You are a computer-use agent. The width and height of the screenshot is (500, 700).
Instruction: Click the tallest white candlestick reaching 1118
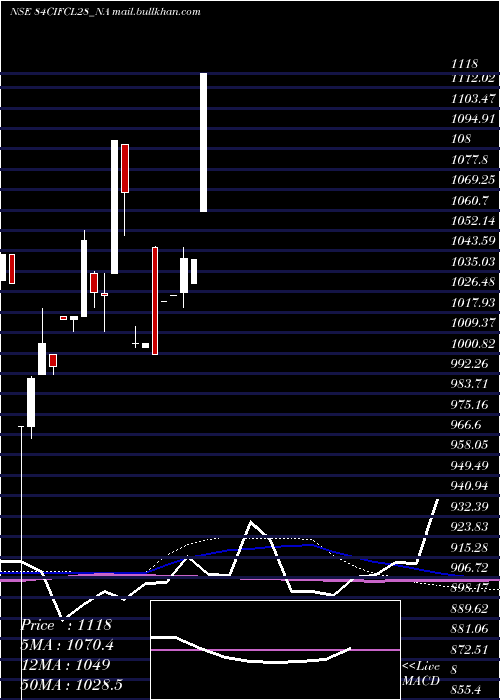(203, 142)
